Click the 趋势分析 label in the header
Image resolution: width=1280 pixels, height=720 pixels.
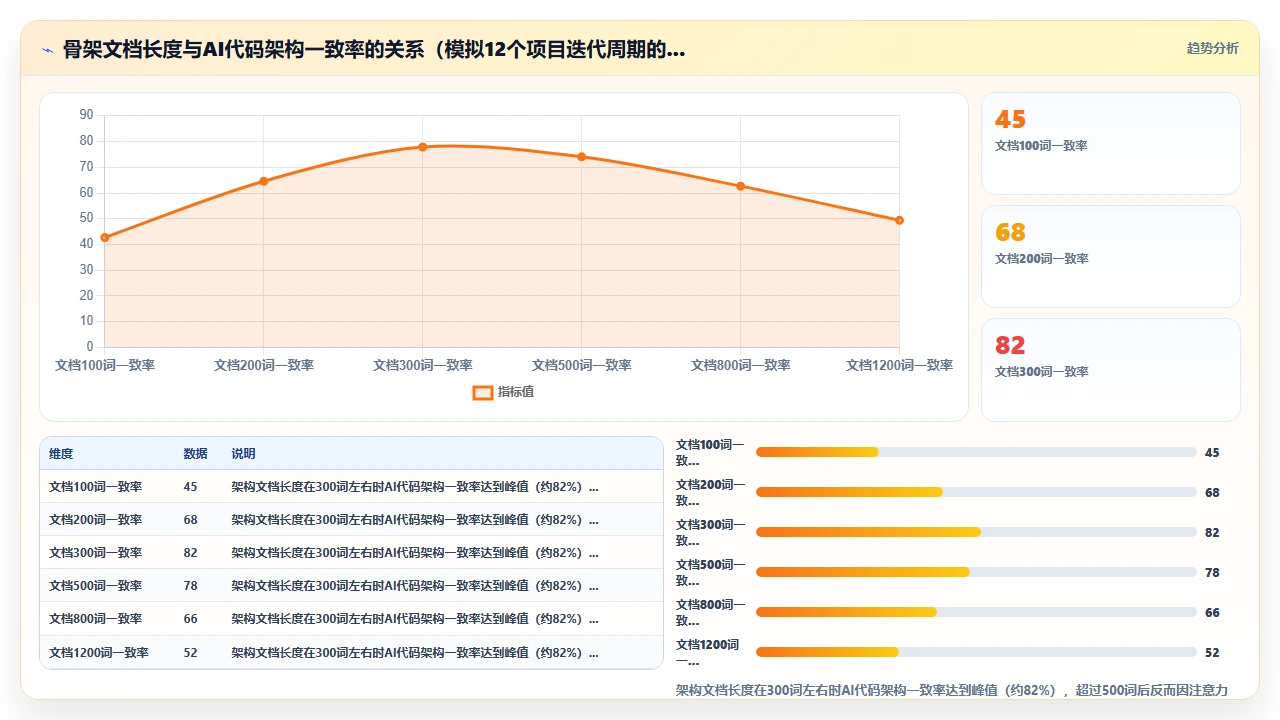tap(1212, 48)
